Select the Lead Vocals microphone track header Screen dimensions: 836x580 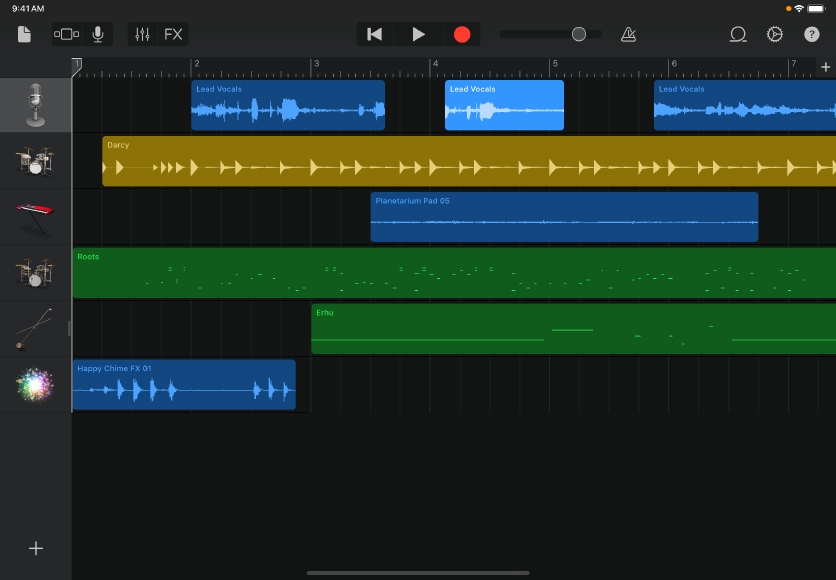click(36, 105)
